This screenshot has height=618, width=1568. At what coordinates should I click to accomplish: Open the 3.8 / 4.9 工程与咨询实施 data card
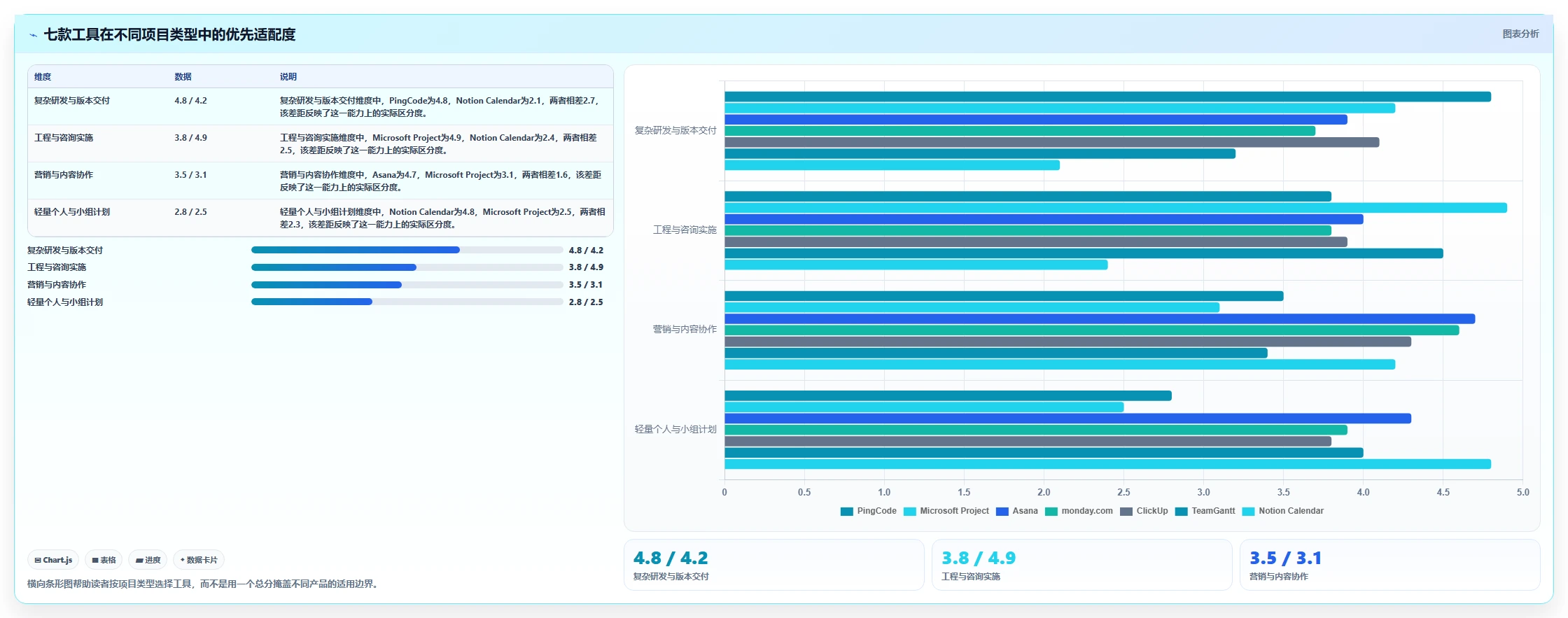[x=1081, y=565]
